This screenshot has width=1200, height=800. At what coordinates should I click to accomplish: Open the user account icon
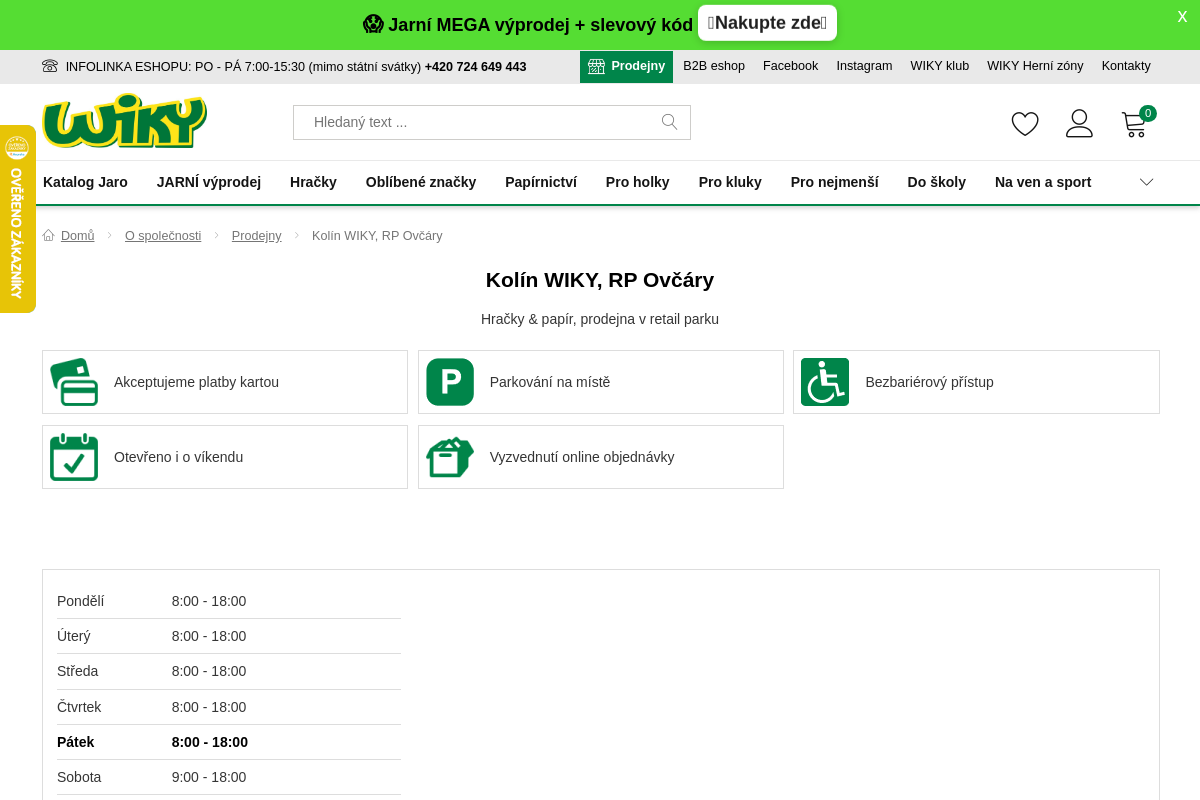[x=1079, y=124]
